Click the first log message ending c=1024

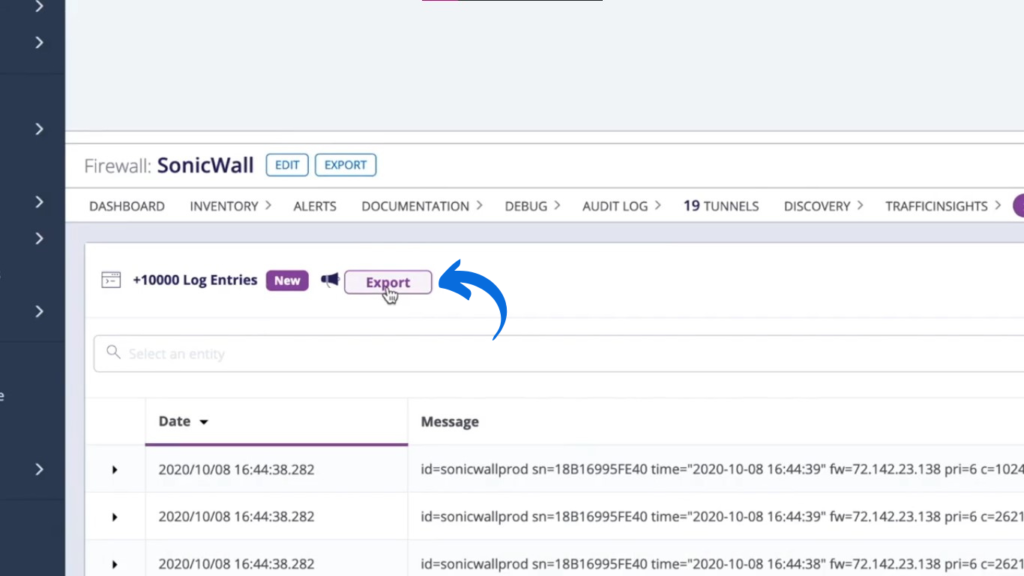click(x=722, y=470)
